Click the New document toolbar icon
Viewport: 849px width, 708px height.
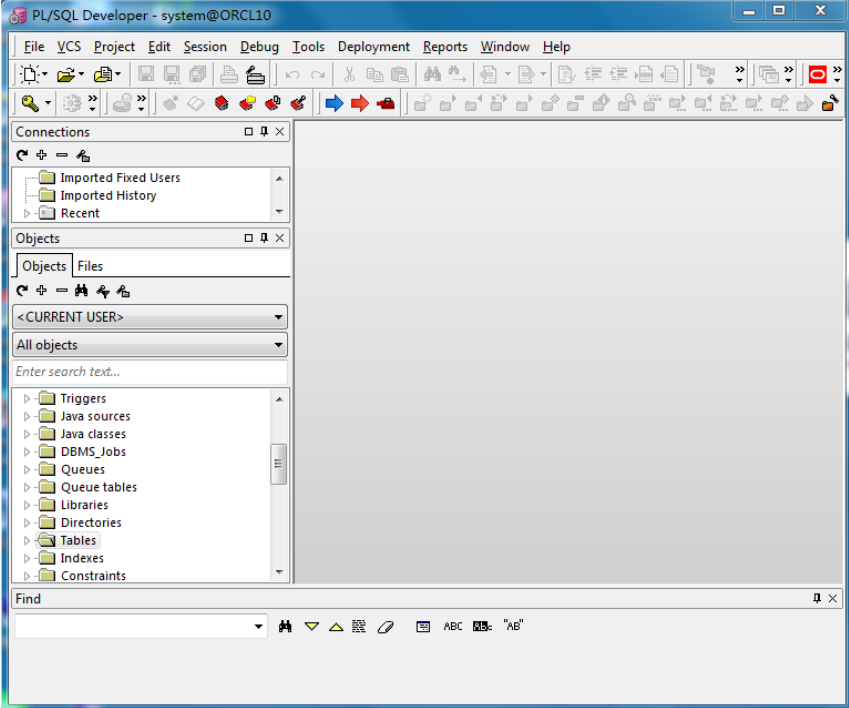point(29,74)
